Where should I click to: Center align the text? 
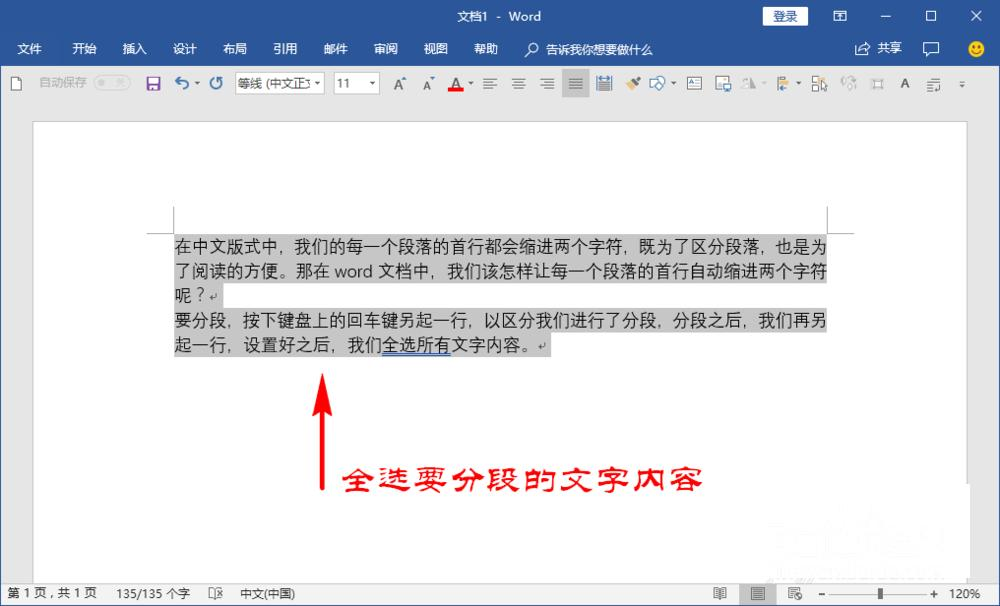pos(518,84)
